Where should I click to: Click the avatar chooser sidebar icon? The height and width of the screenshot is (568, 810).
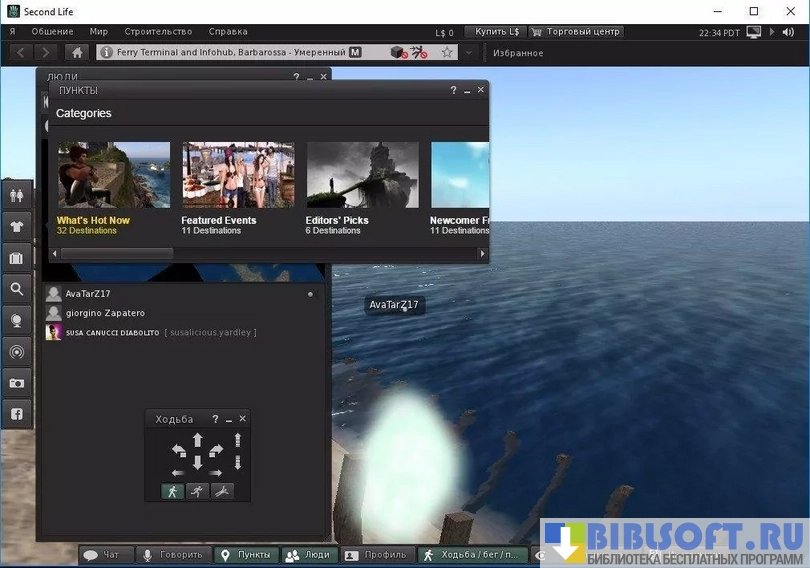coord(16,196)
